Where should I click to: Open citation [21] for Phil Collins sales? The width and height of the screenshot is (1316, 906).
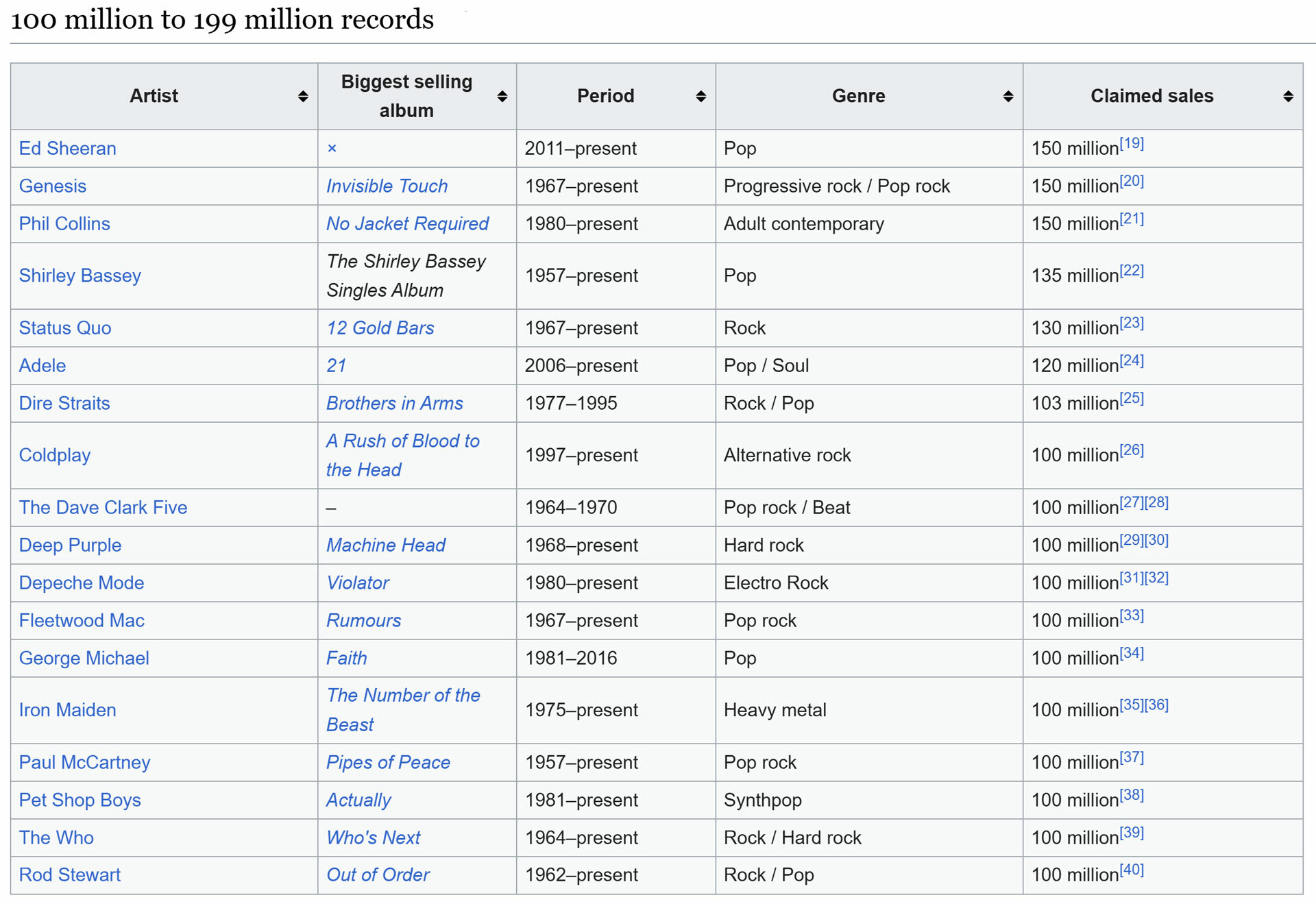pyautogui.click(x=1132, y=219)
